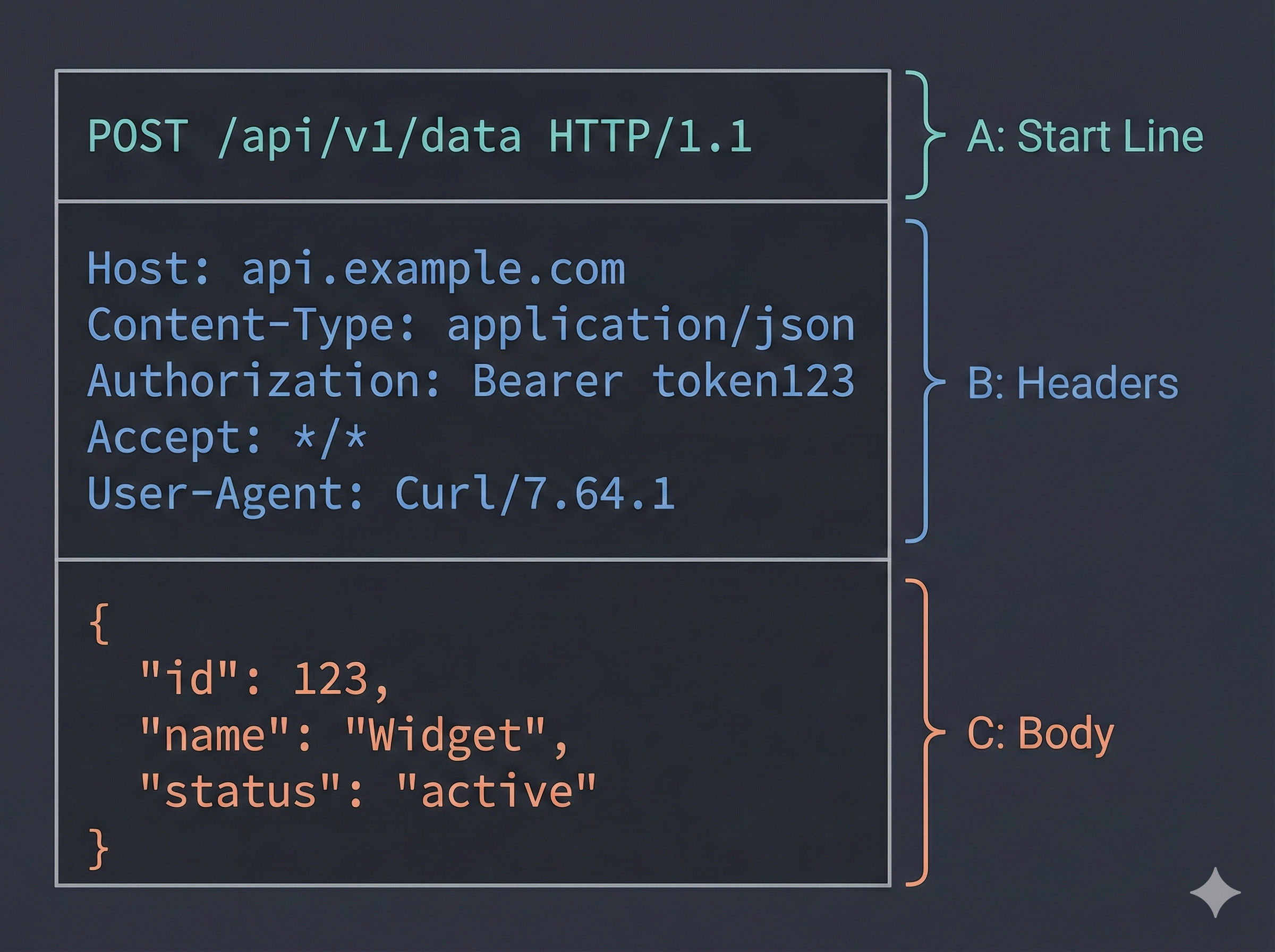Click the closing curly brace of the JSON

99,848
